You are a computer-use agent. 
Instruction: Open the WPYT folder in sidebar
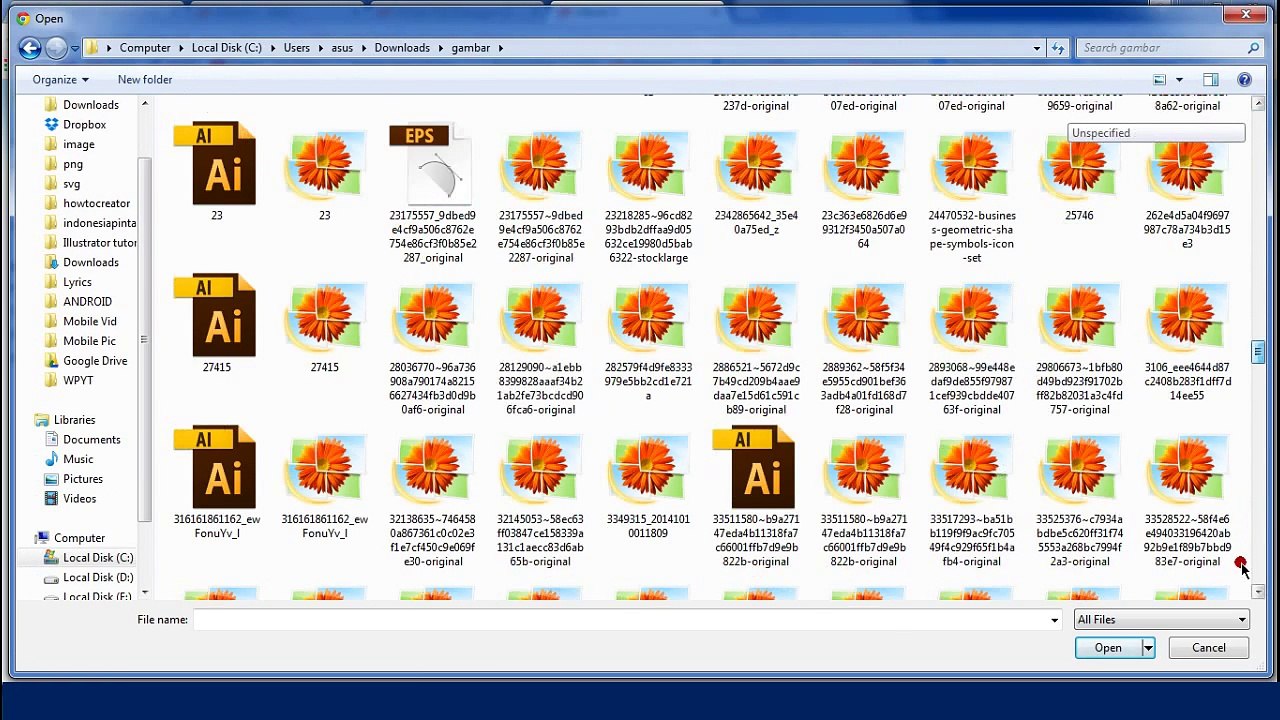point(78,381)
